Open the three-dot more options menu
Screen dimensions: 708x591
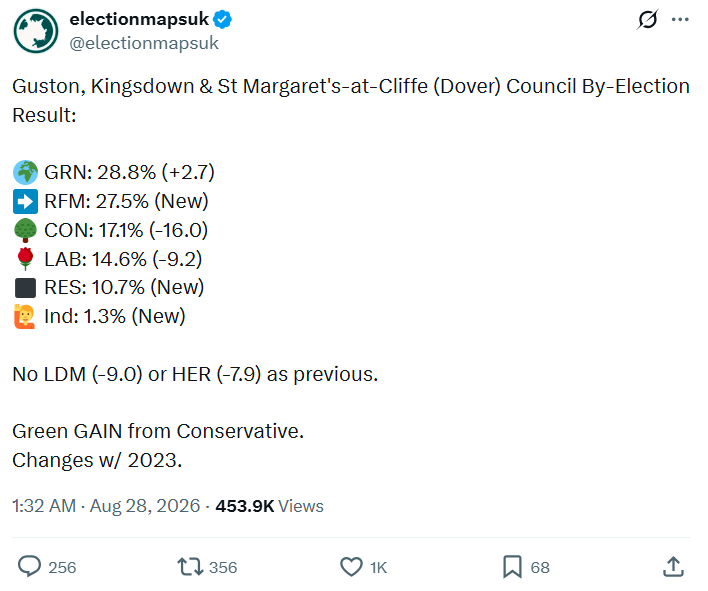[680, 19]
